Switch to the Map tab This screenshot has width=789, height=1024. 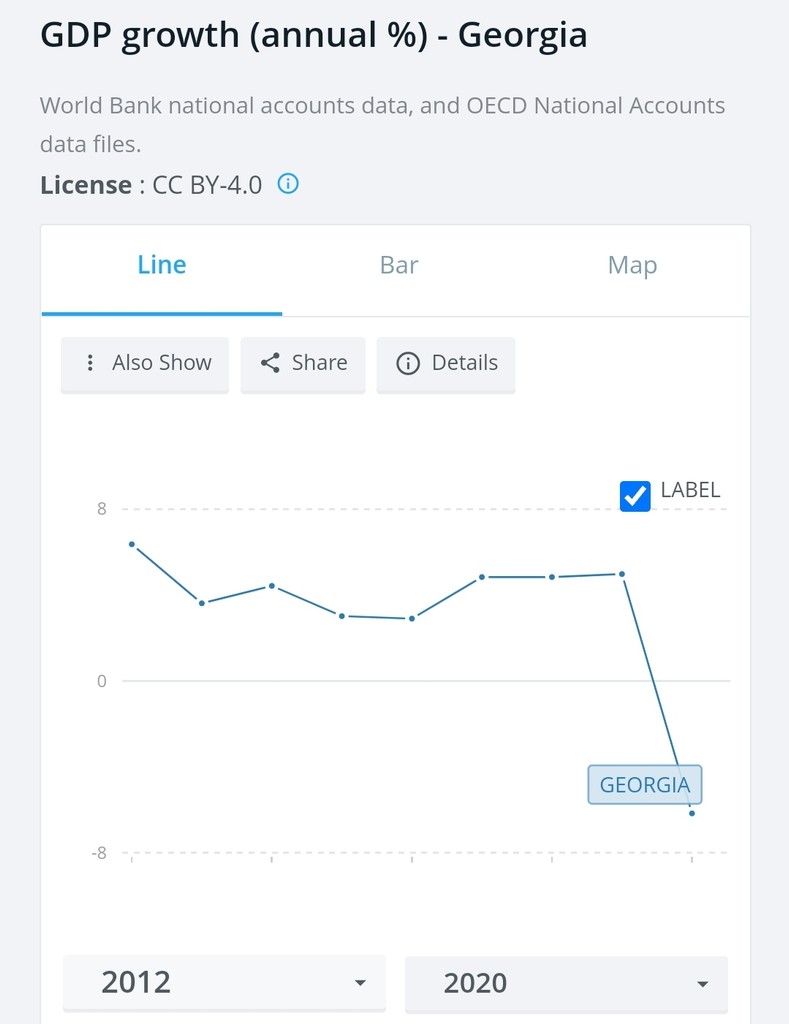coord(632,265)
